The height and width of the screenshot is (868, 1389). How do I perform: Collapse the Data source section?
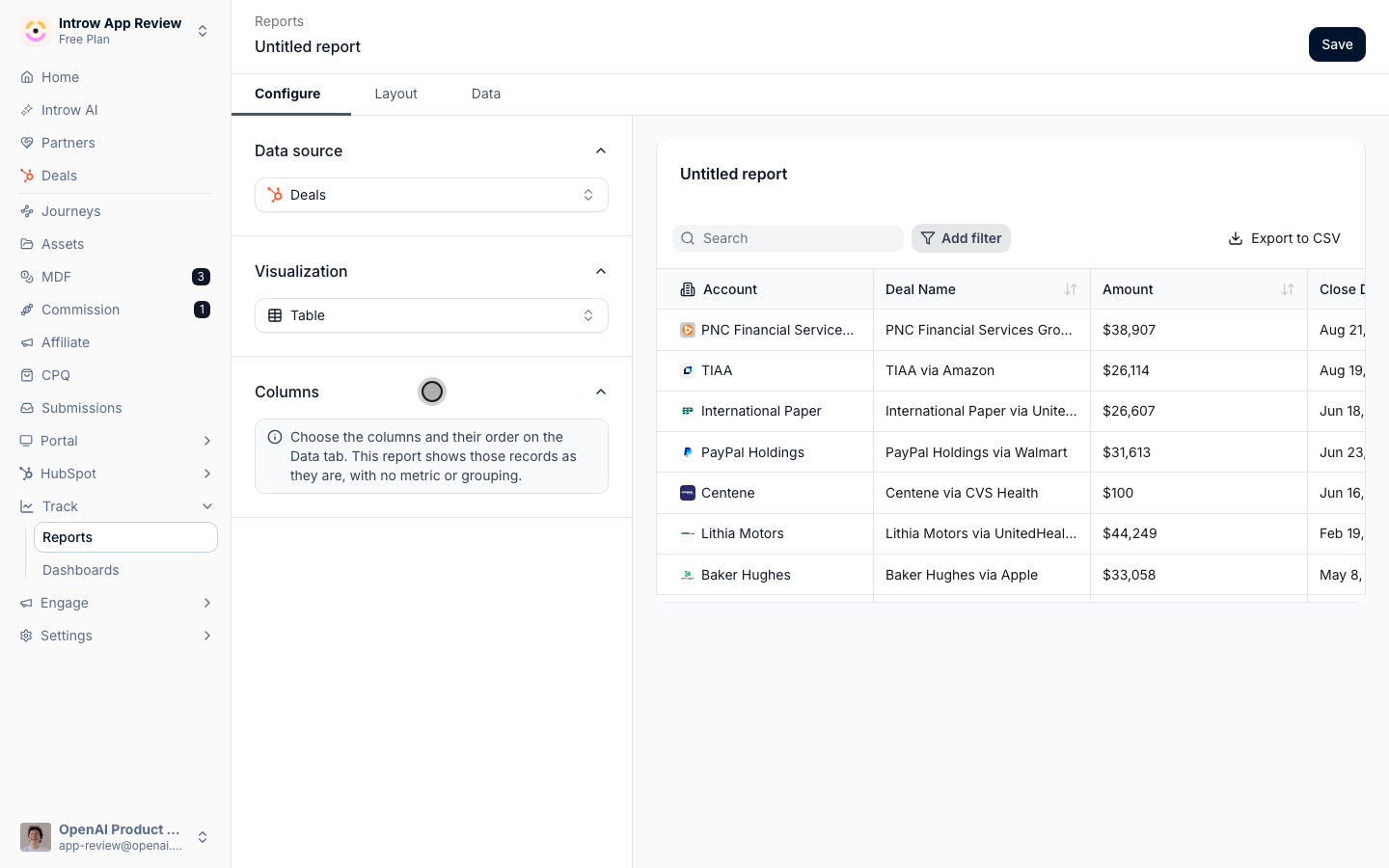[x=601, y=150]
